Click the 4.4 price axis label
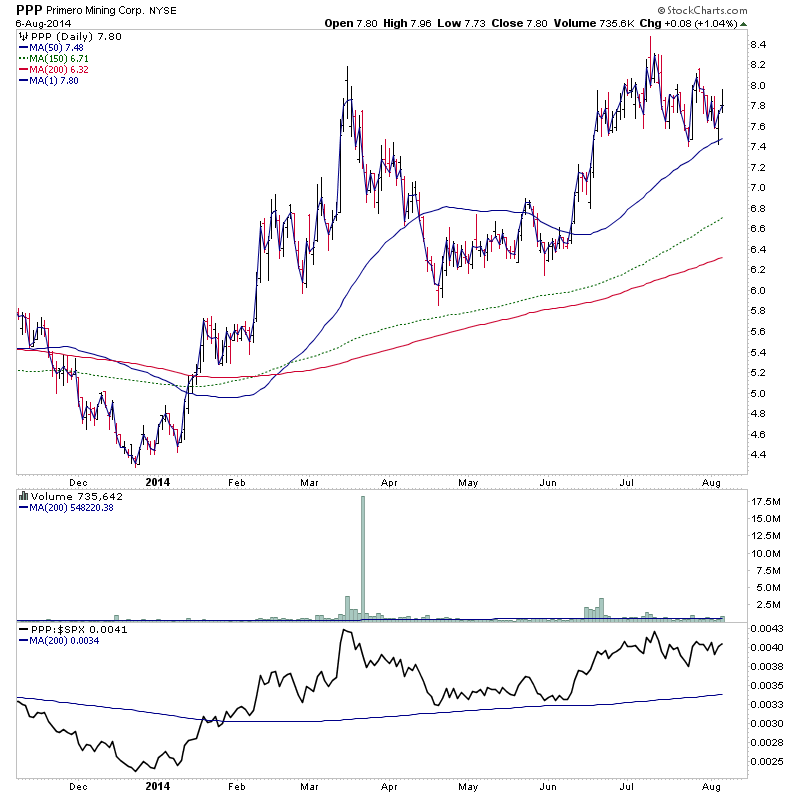 758,455
